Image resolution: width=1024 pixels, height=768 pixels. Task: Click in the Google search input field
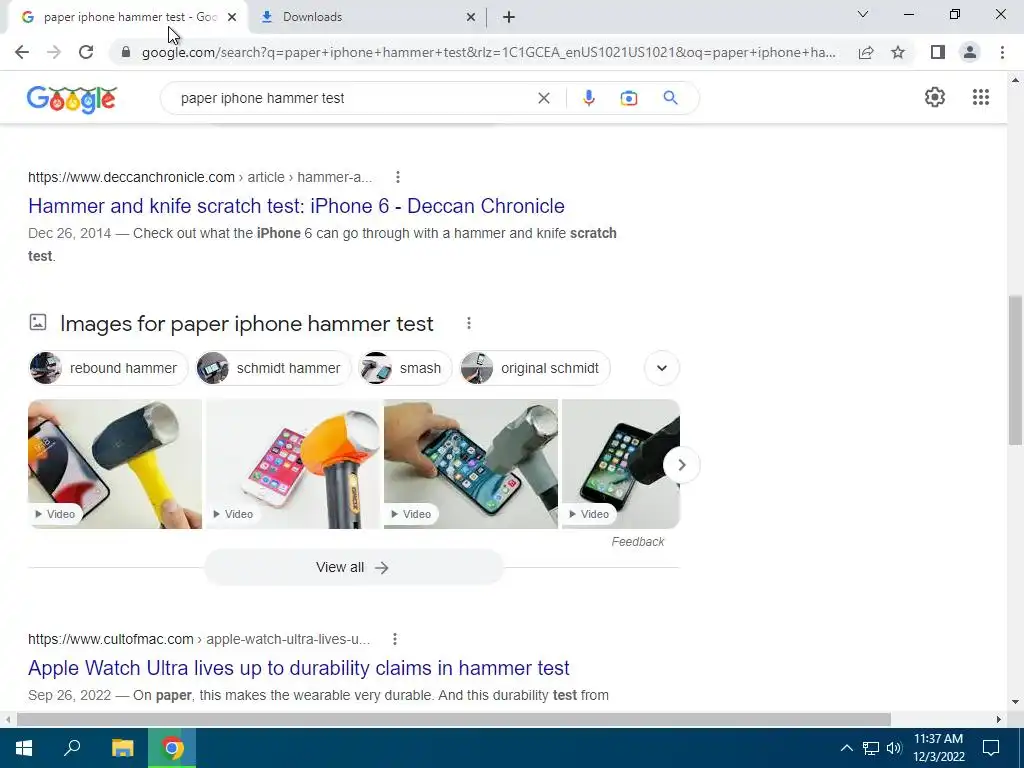coord(353,98)
